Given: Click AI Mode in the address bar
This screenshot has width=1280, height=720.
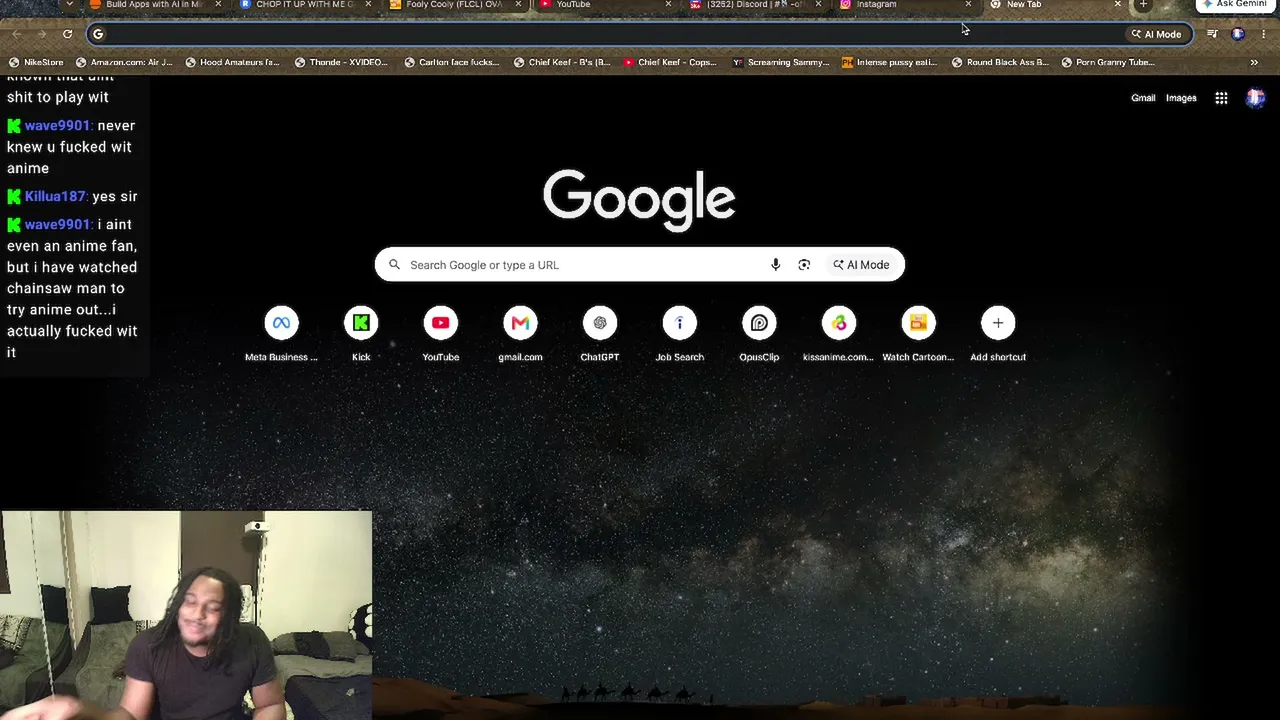Looking at the screenshot, I should tap(1156, 34).
